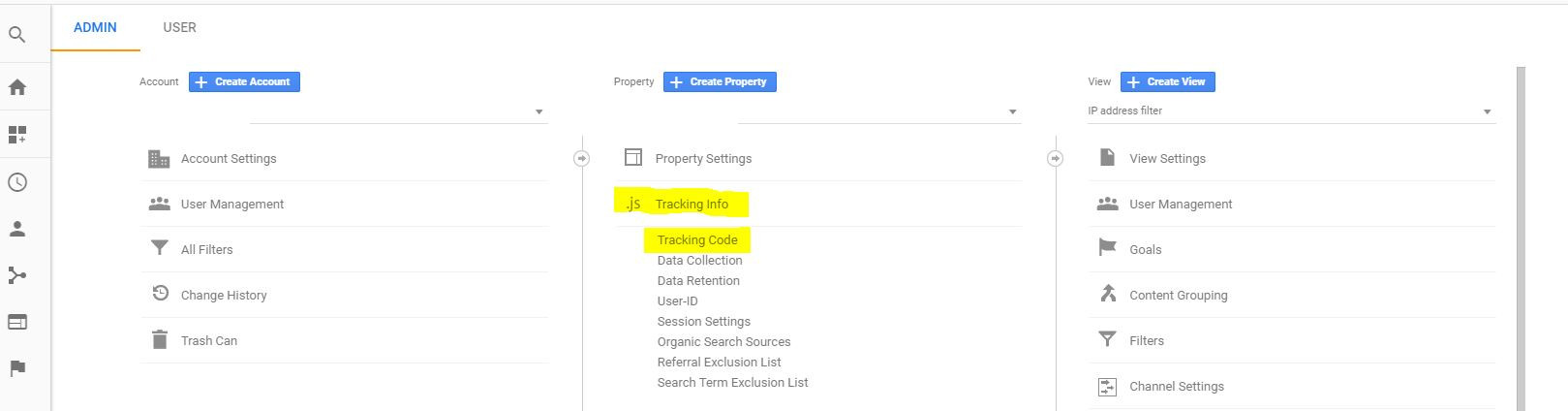
Task: Open Goals in the View column
Action: click(1145, 249)
